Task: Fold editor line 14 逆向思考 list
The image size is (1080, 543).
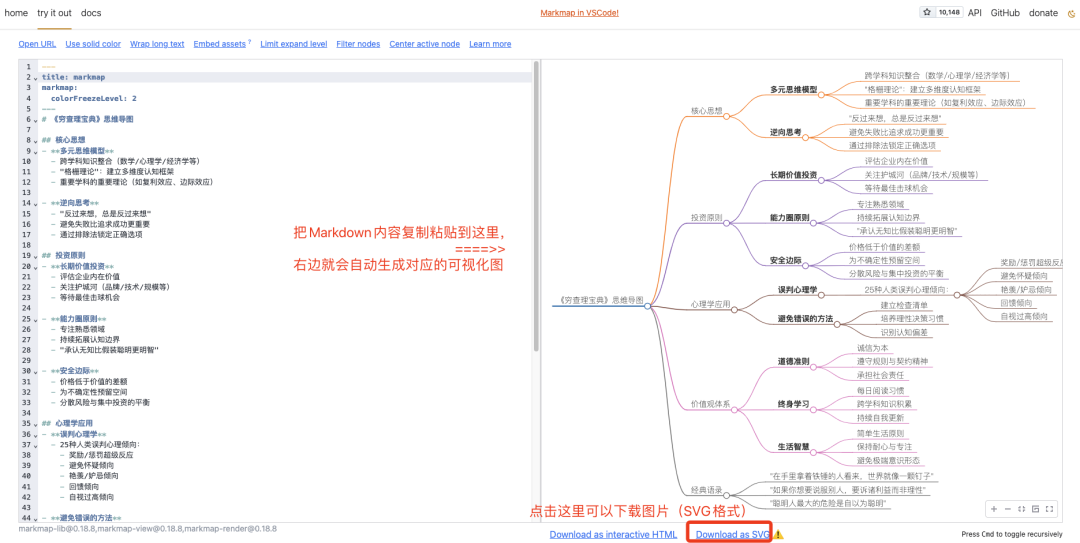Action: click(x=36, y=204)
